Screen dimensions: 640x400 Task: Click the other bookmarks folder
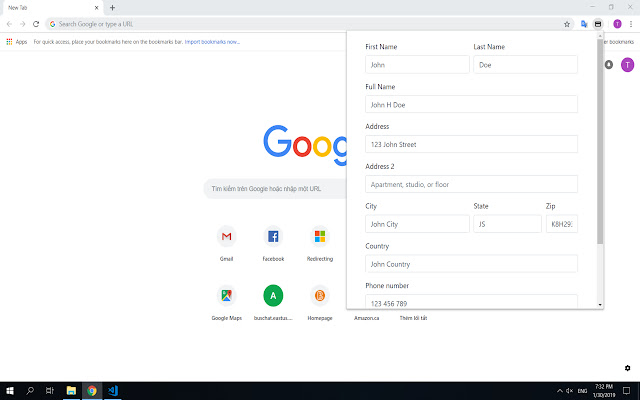619,42
